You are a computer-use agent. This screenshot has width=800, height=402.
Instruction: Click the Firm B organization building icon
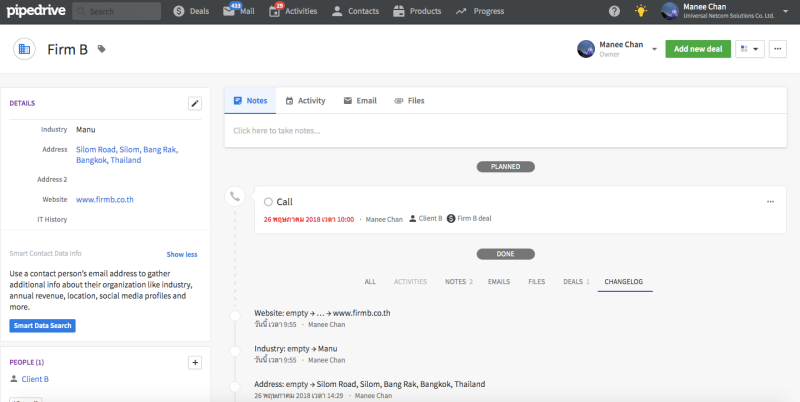point(25,49)
